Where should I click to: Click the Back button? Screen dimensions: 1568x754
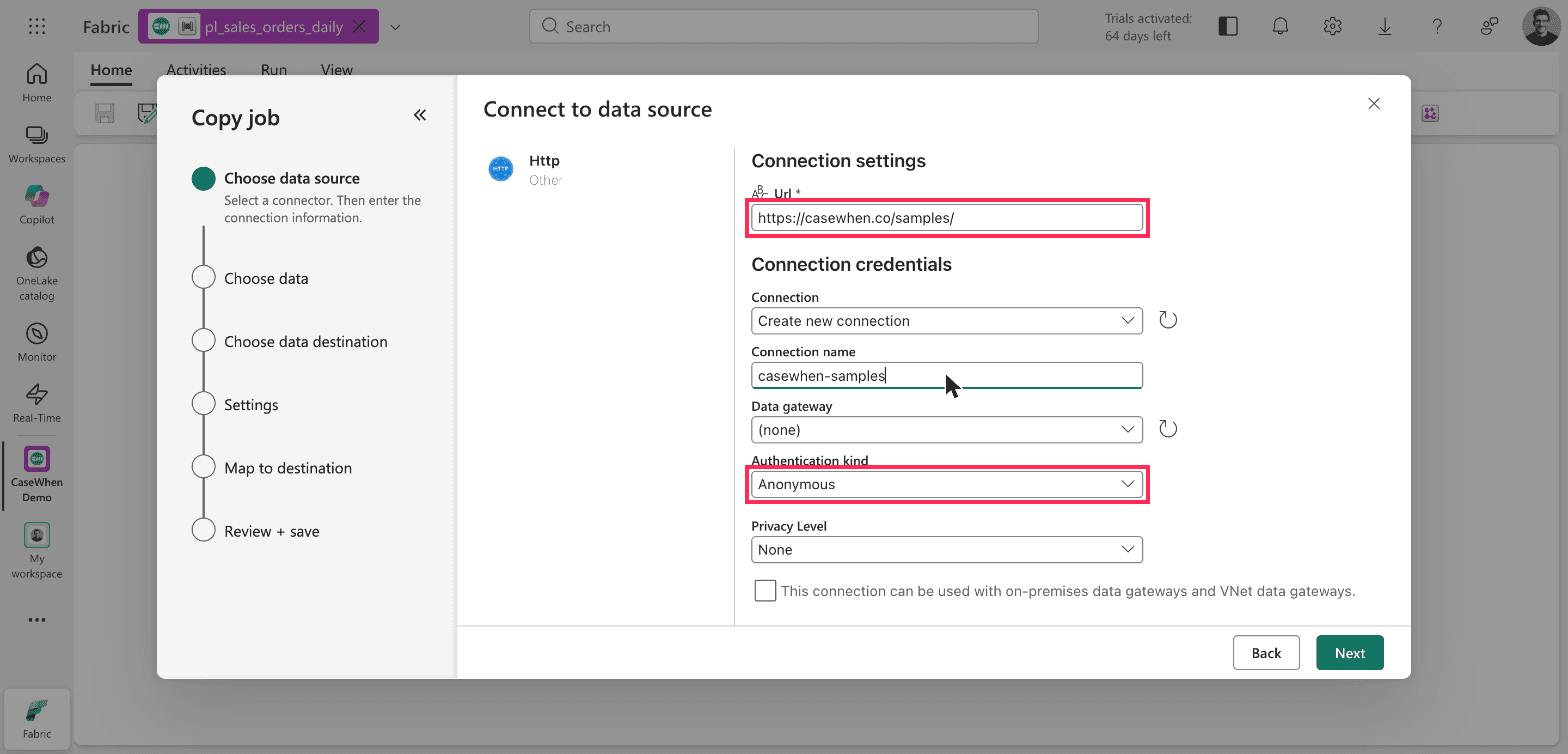tap(1266, 653)
